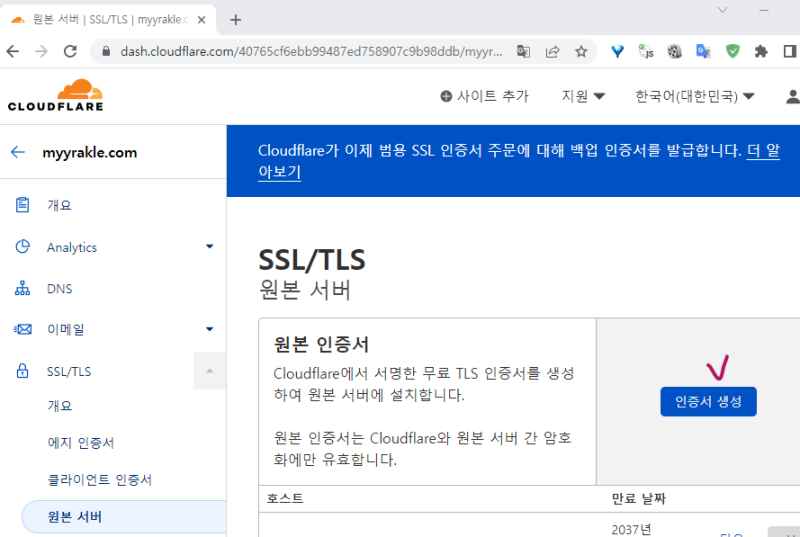Open 개요 under the SSL/TLS section
Viewport: 800px width, 537px height.
pyautogui.click(x=60, y=406)
